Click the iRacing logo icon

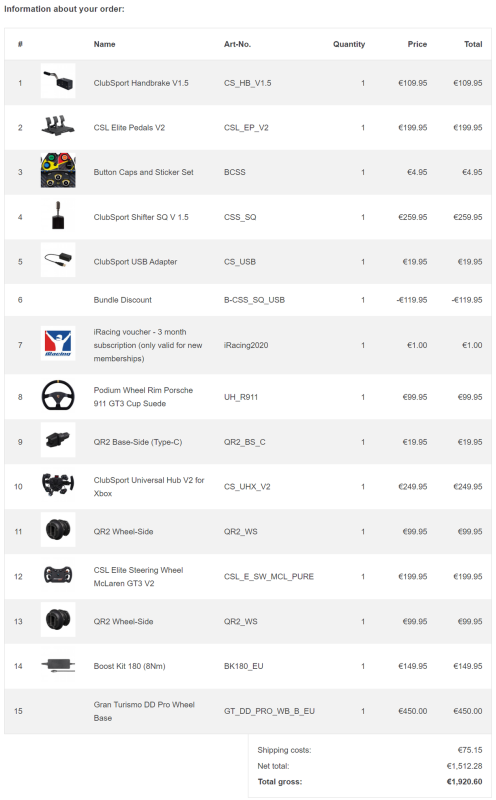(58, 343)
